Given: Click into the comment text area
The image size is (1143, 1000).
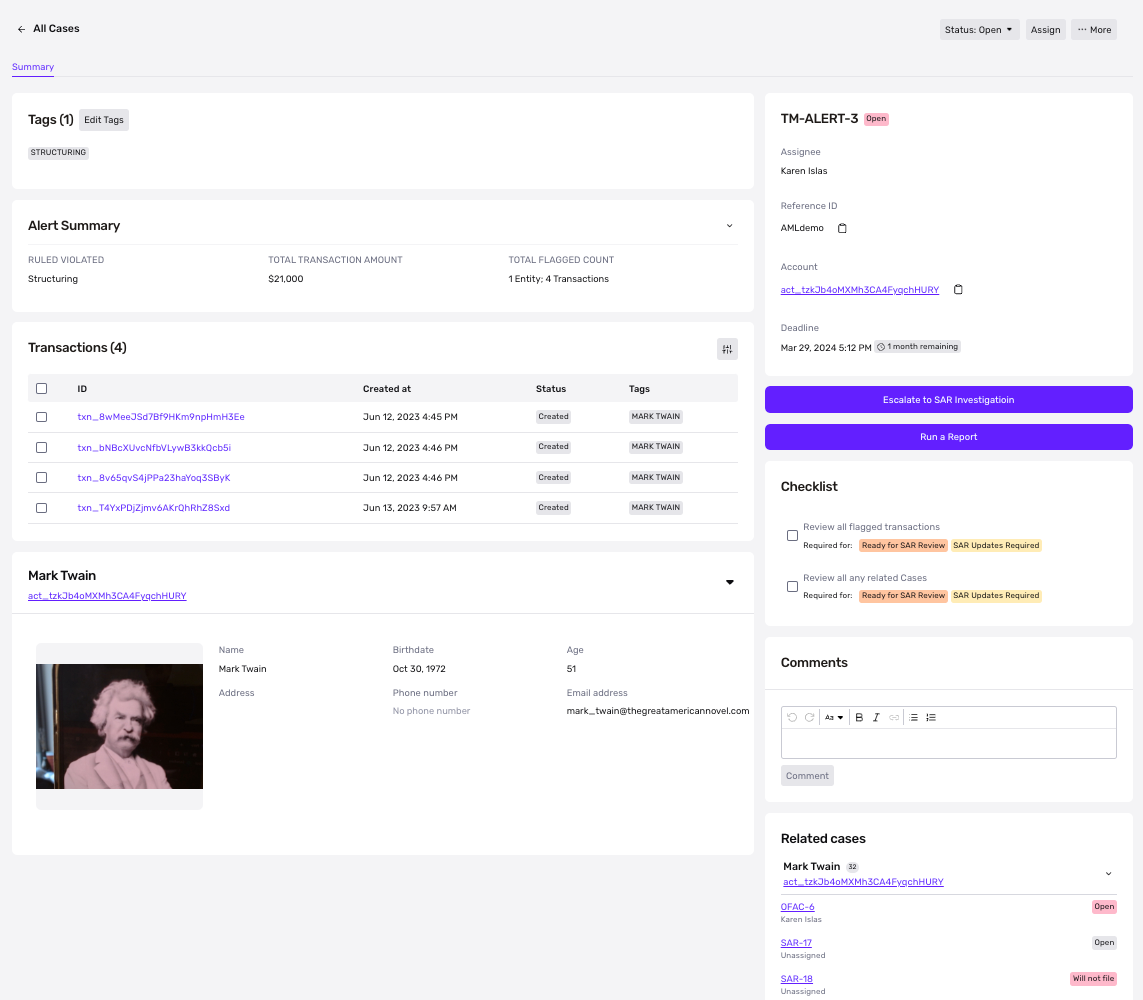Looking at the screenshot, I should click(x=948, y=743).
